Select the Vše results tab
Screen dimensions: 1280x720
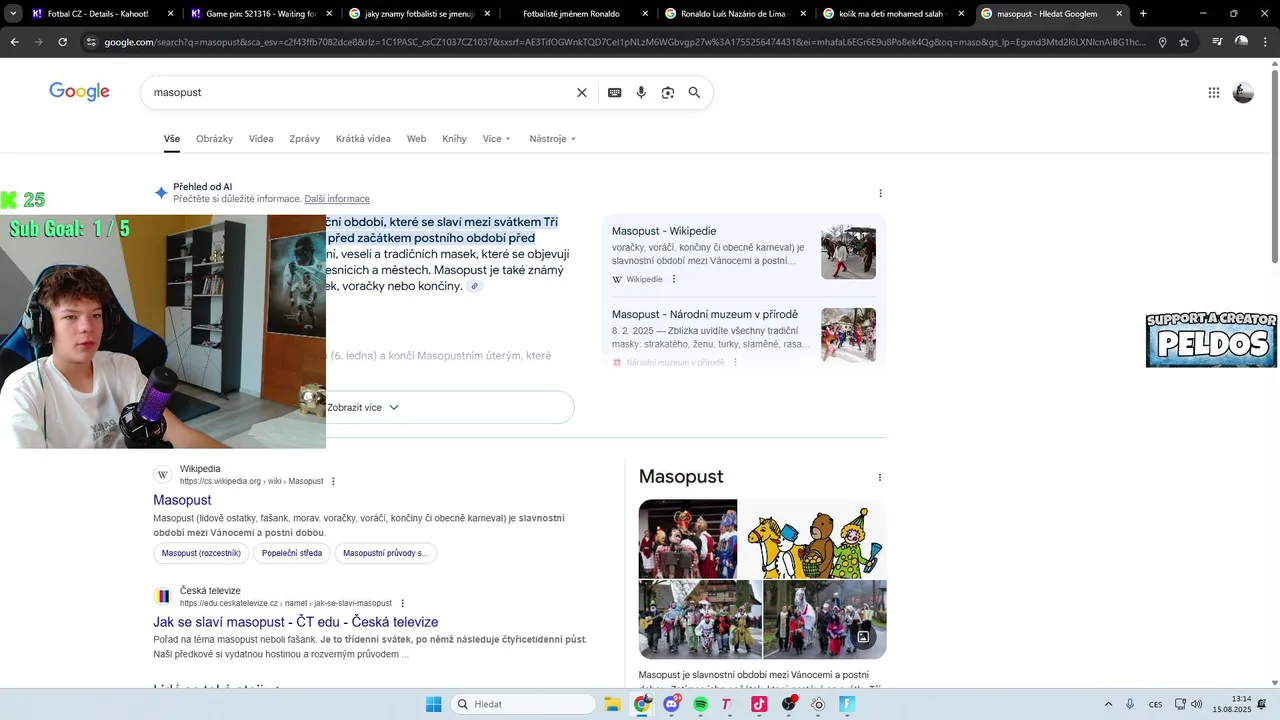172,139
